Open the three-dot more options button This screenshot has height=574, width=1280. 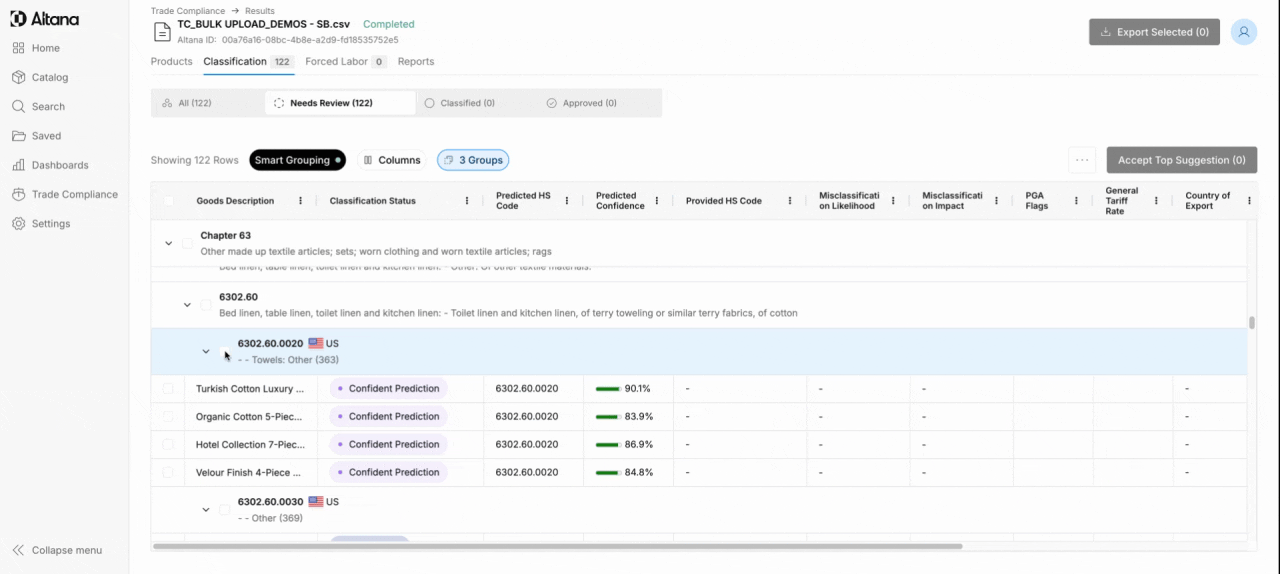click(x=1082, y=160)
